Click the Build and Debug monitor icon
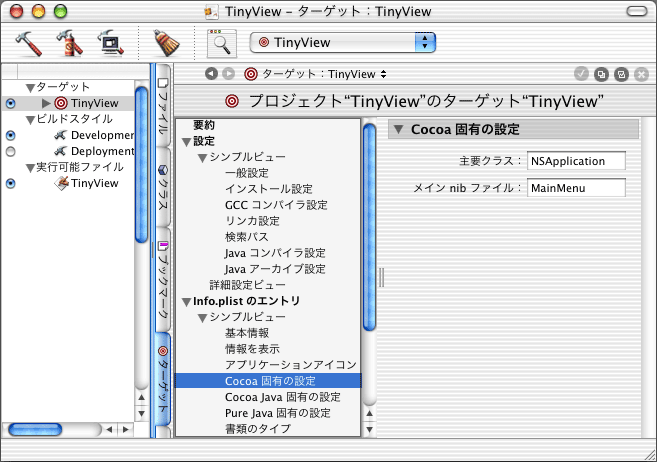 (x=108, y=43)
